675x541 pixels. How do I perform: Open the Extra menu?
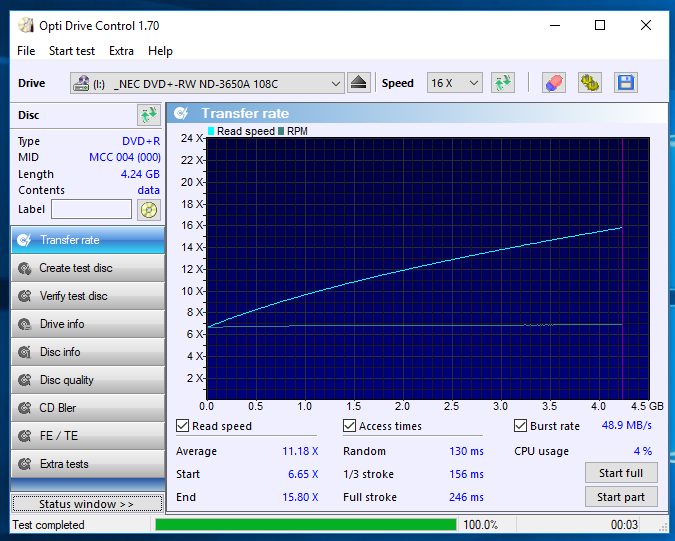click(x=121, y=51)
